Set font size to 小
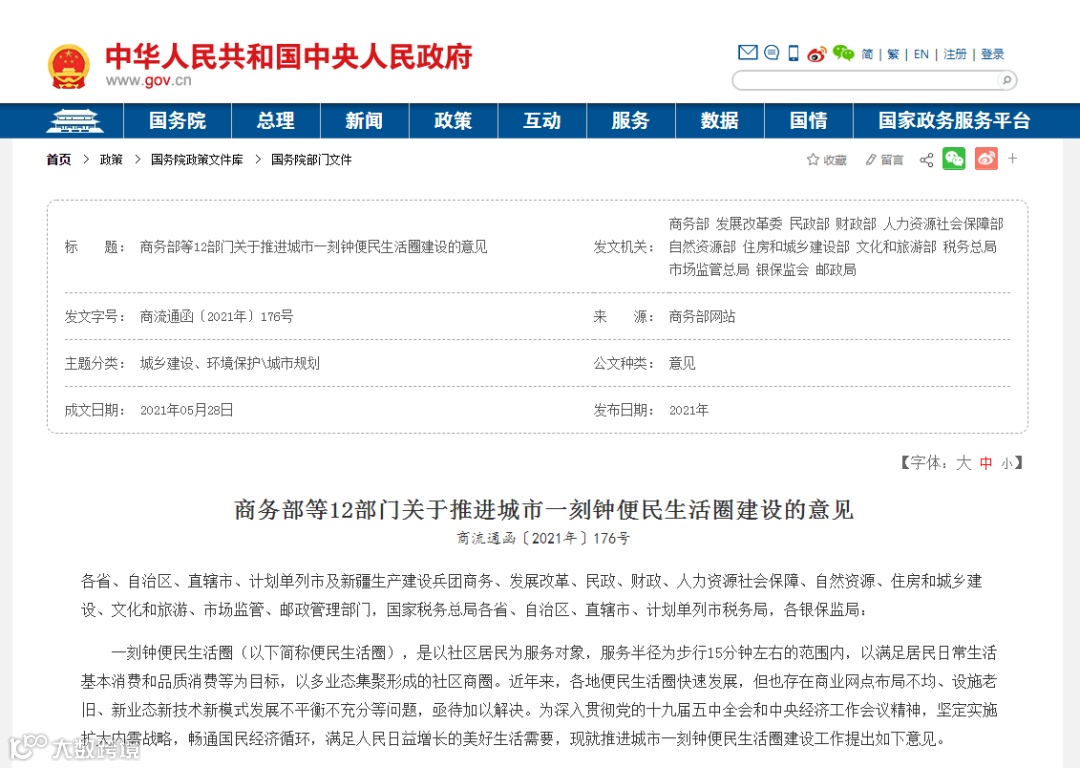The width and height of the screenshot is (1080, 768). tap(1006, 464)
